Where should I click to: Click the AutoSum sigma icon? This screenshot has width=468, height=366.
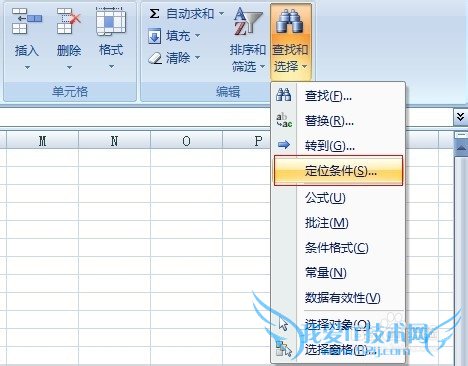pos(154,14)
